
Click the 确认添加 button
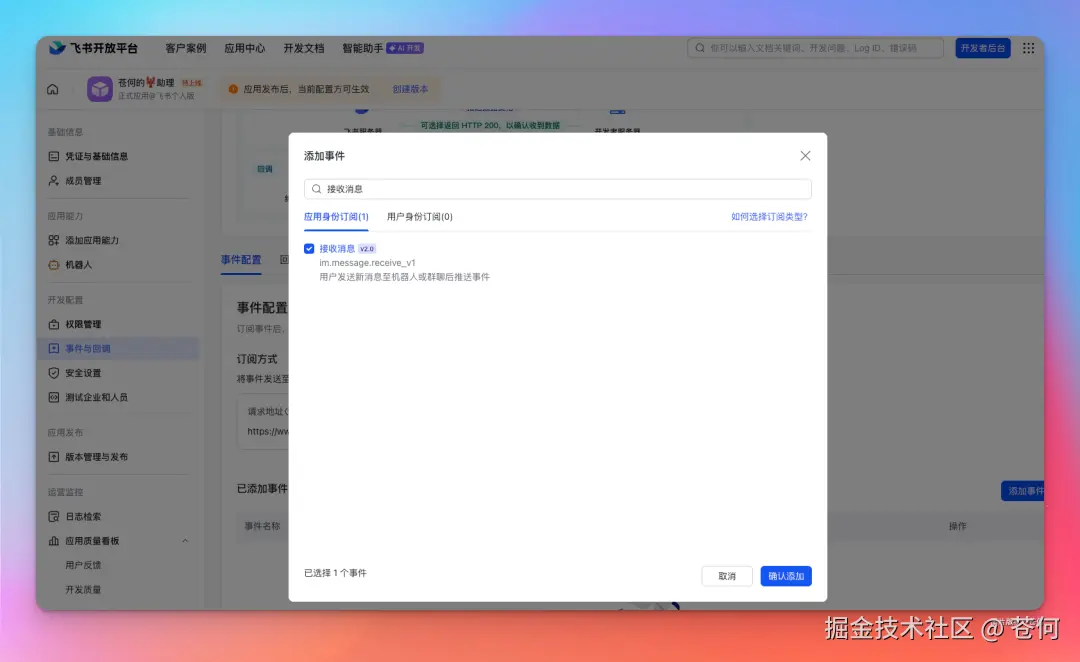tap(786, 576)
